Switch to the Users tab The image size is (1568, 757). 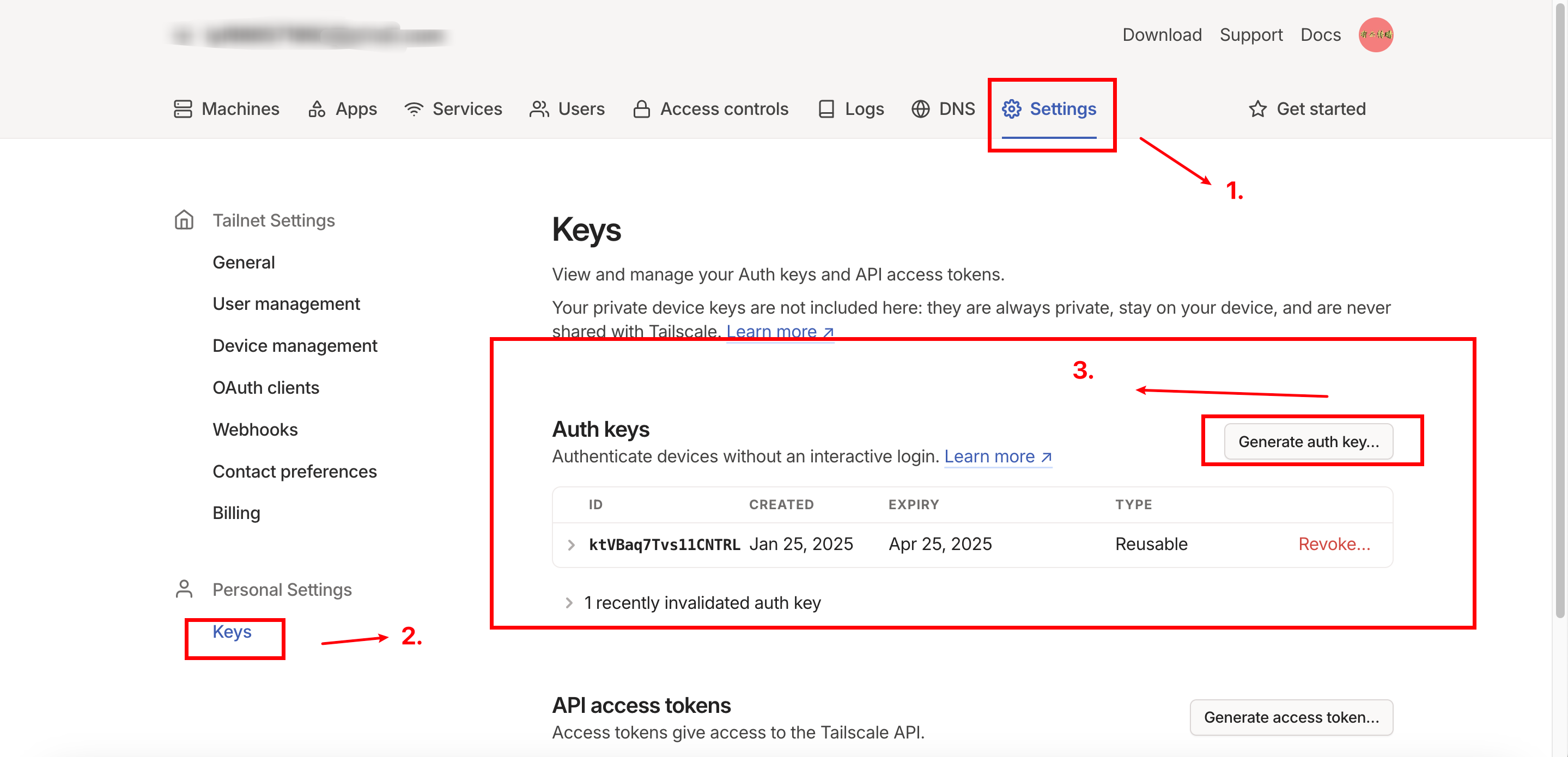coord(567,109)
